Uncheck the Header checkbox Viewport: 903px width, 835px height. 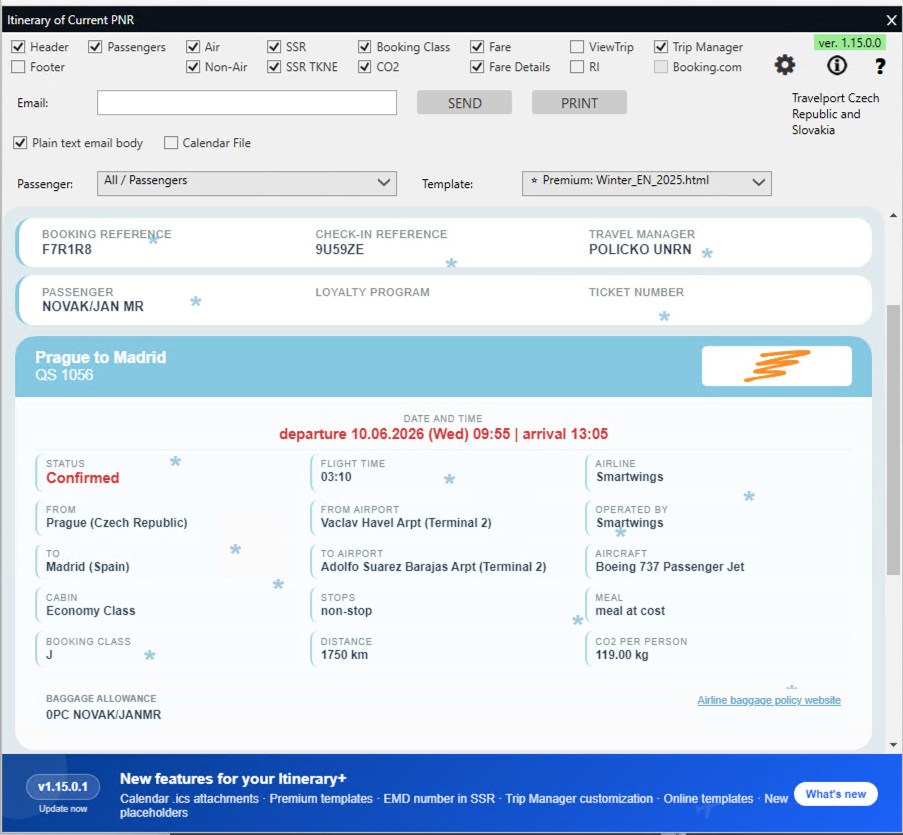tap(19, 47)
